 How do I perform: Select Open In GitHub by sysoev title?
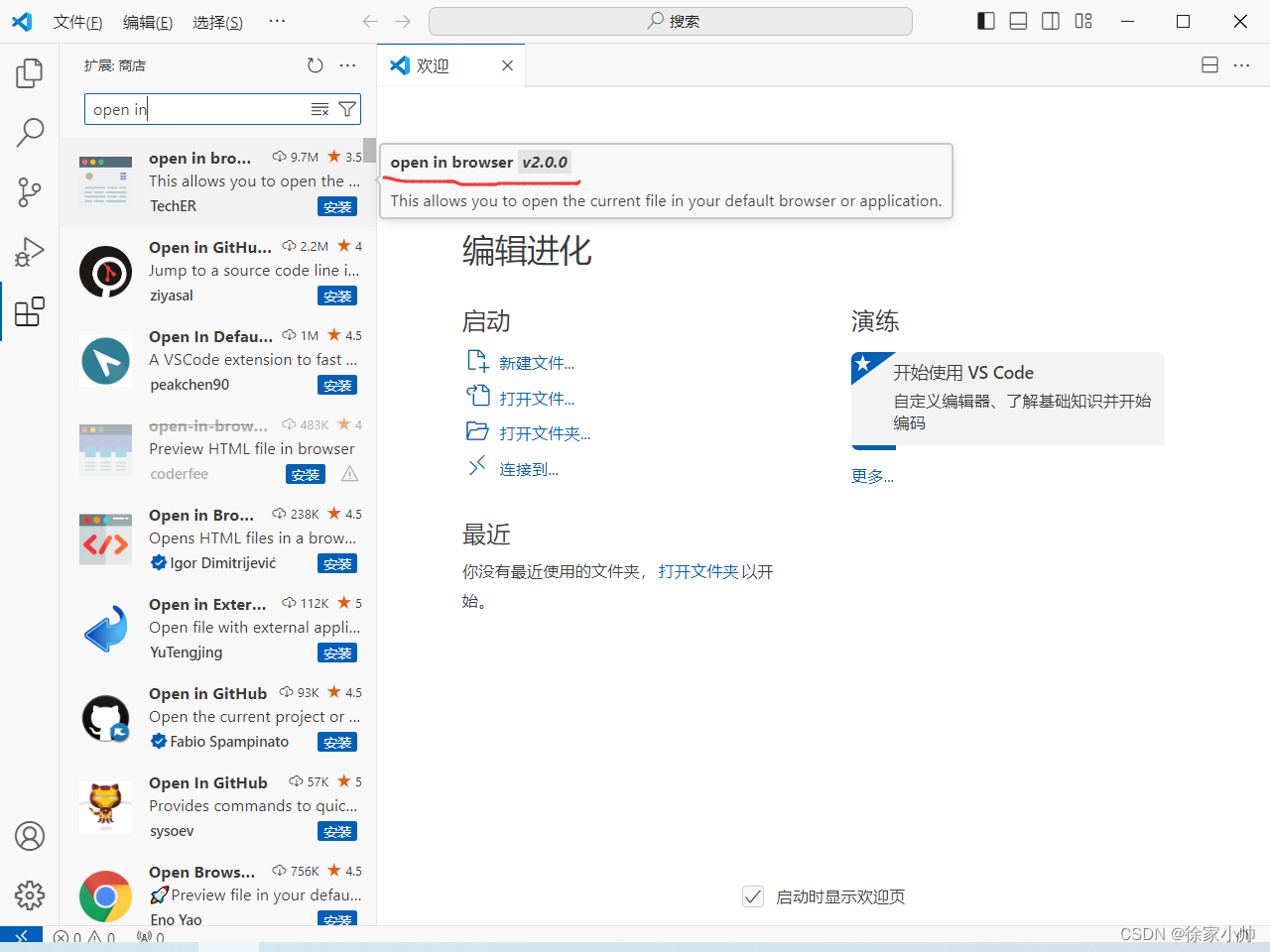(x=208, y=782)
